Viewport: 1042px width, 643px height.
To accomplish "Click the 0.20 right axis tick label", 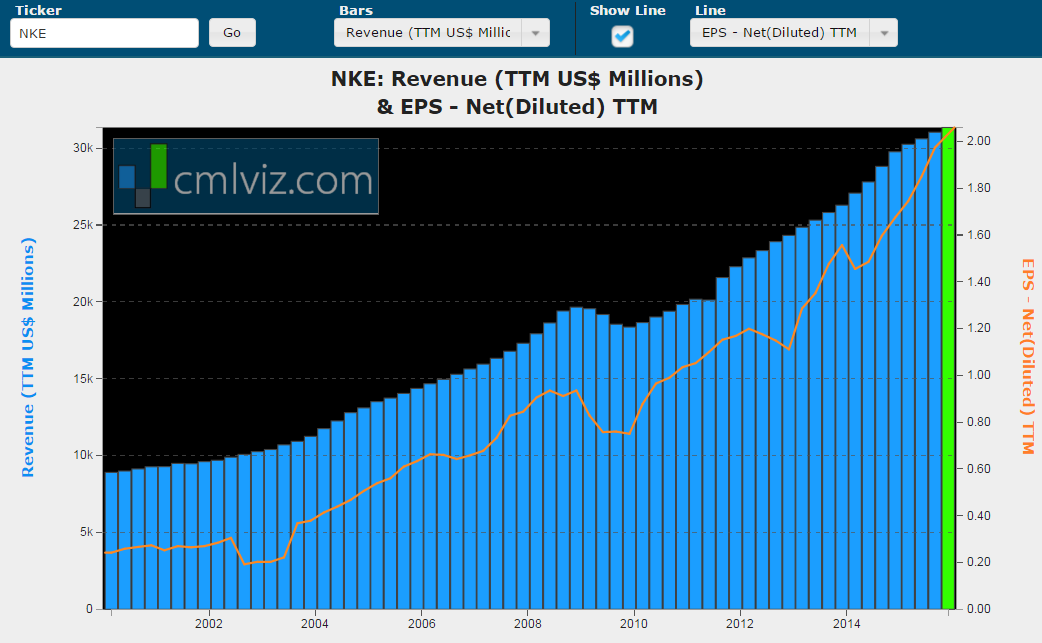I will pos(978,562).
